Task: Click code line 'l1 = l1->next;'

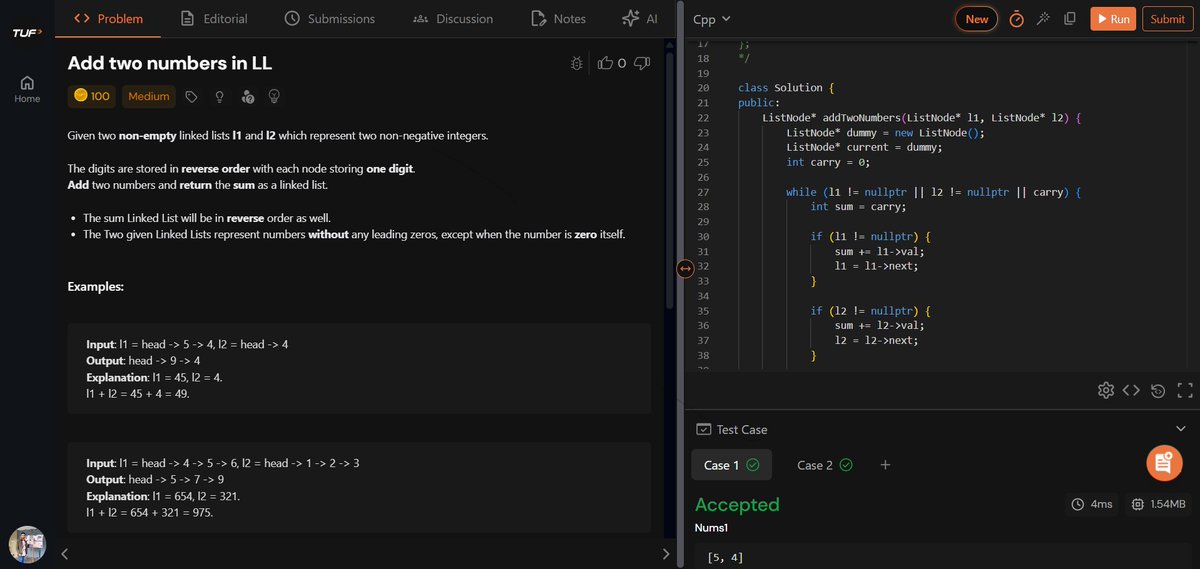Action: point(876,266)
